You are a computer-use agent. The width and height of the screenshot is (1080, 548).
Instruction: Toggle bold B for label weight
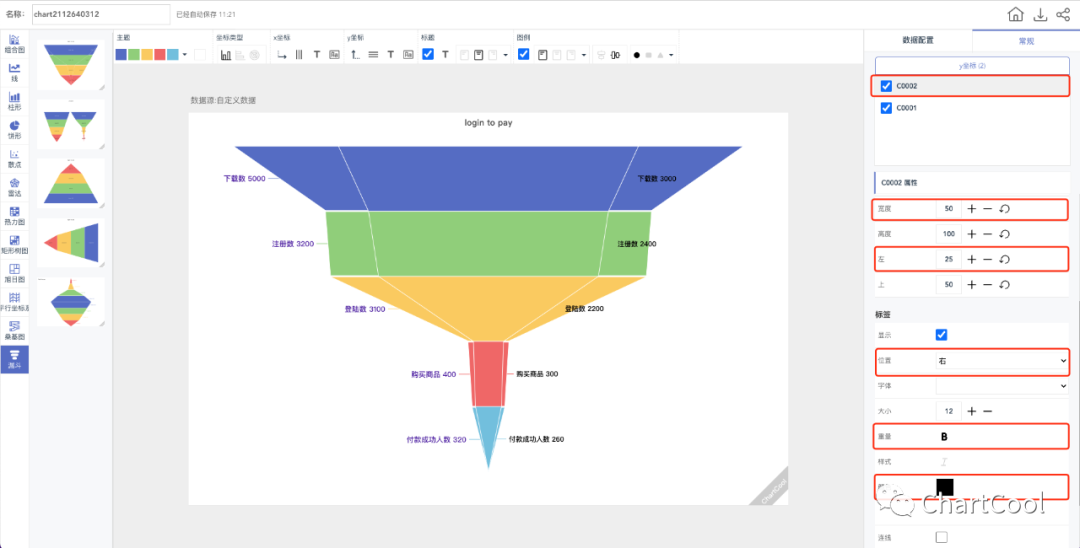click(x=944, y=437)
